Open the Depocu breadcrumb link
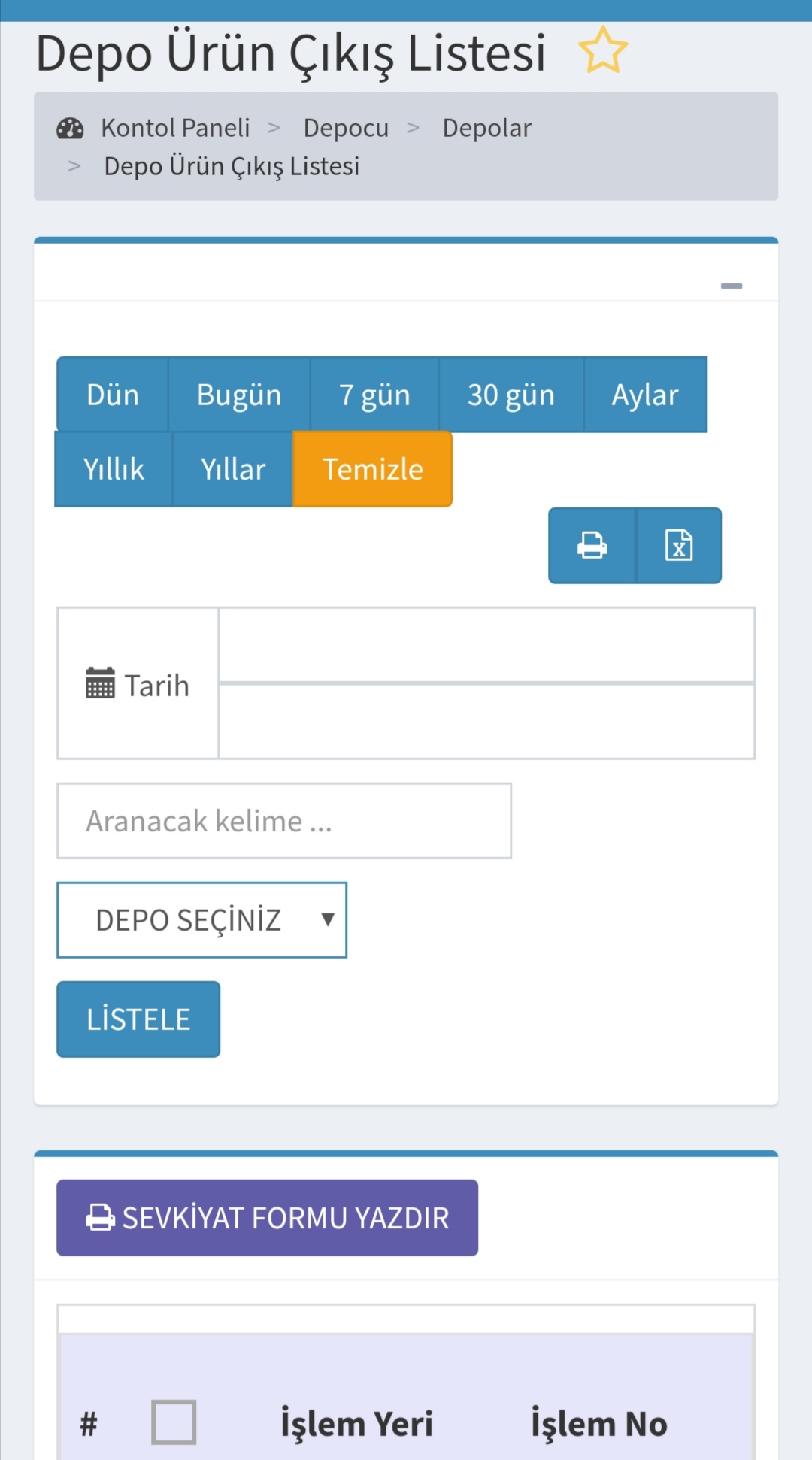 click(x=346, y=129)
